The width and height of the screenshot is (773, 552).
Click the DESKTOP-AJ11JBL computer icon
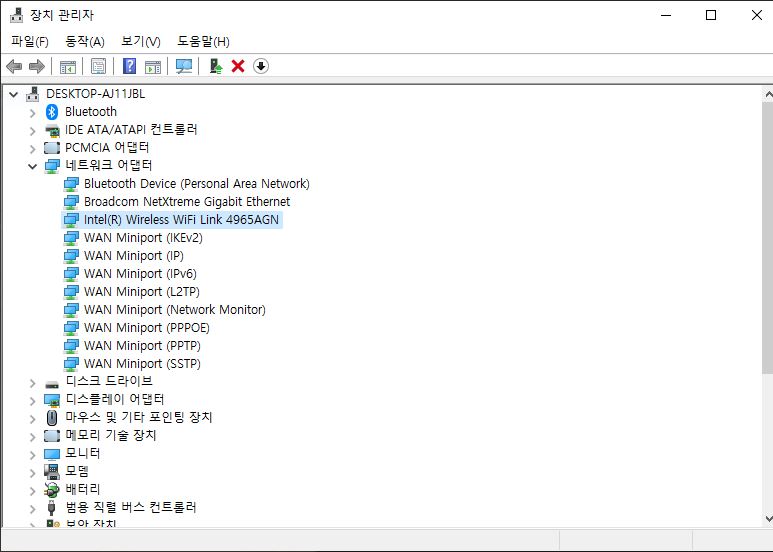33,94
